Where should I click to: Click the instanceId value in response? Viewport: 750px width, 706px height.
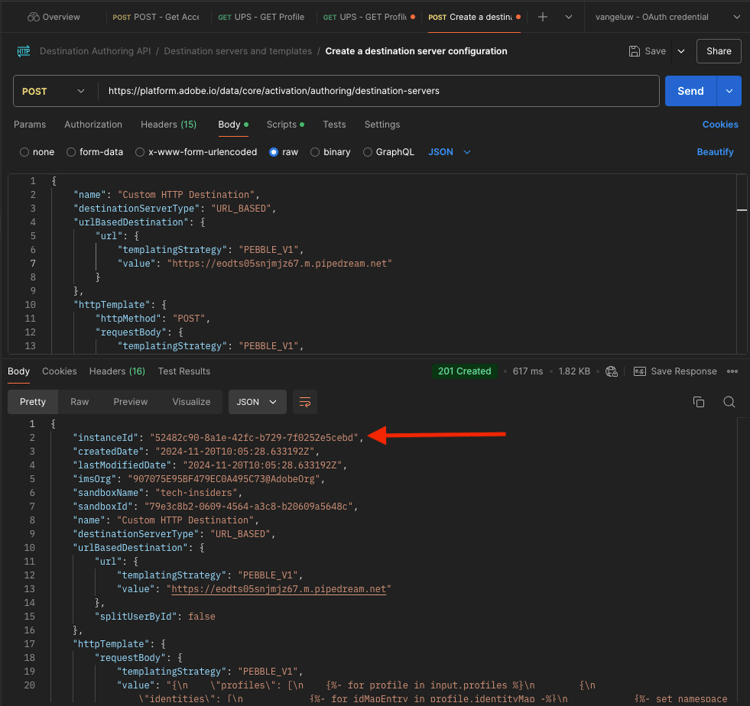pyautogui.click(x=254, y=438)
